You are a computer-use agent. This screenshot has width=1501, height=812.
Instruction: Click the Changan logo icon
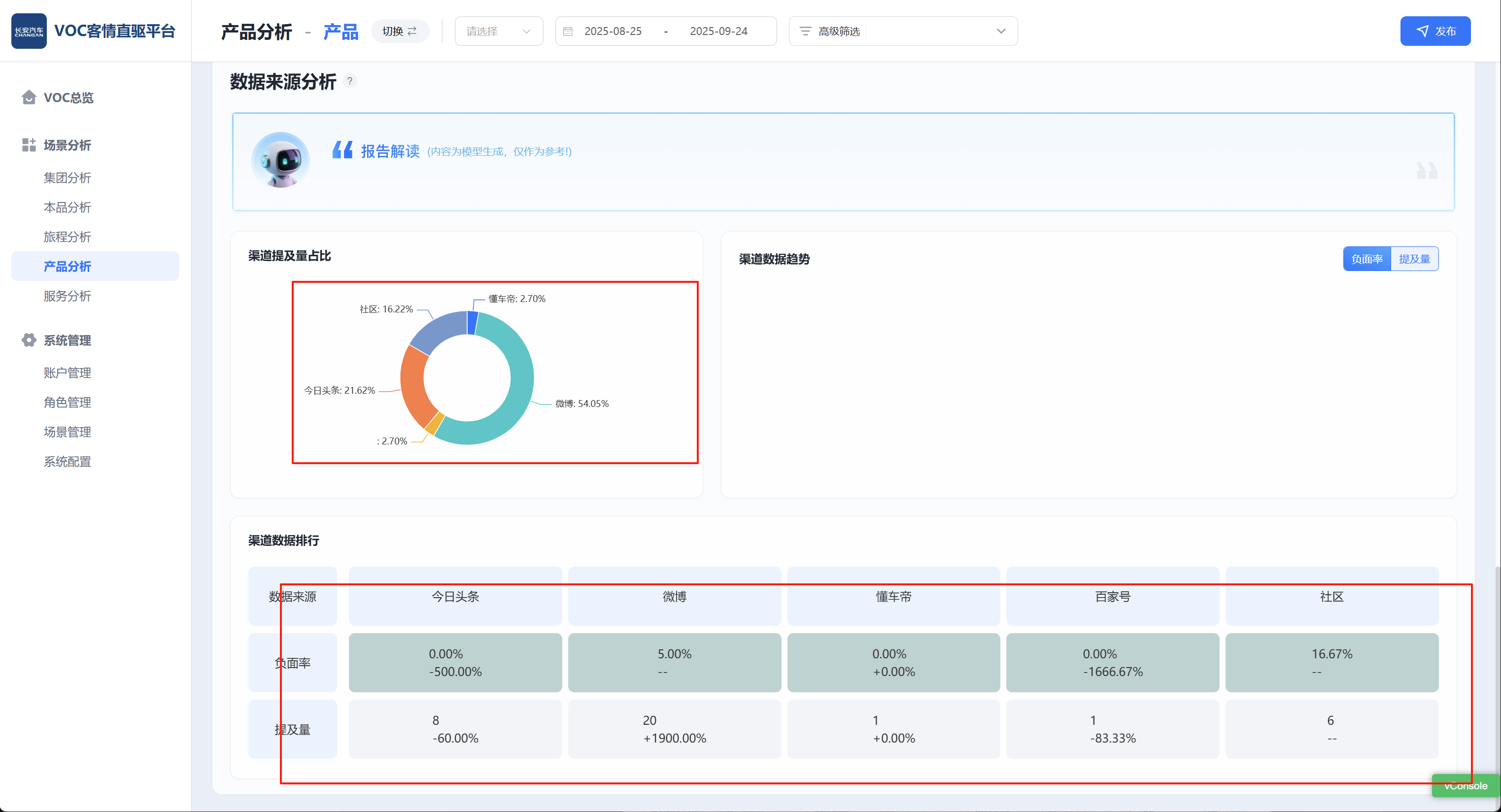click(x=29, y=31)
